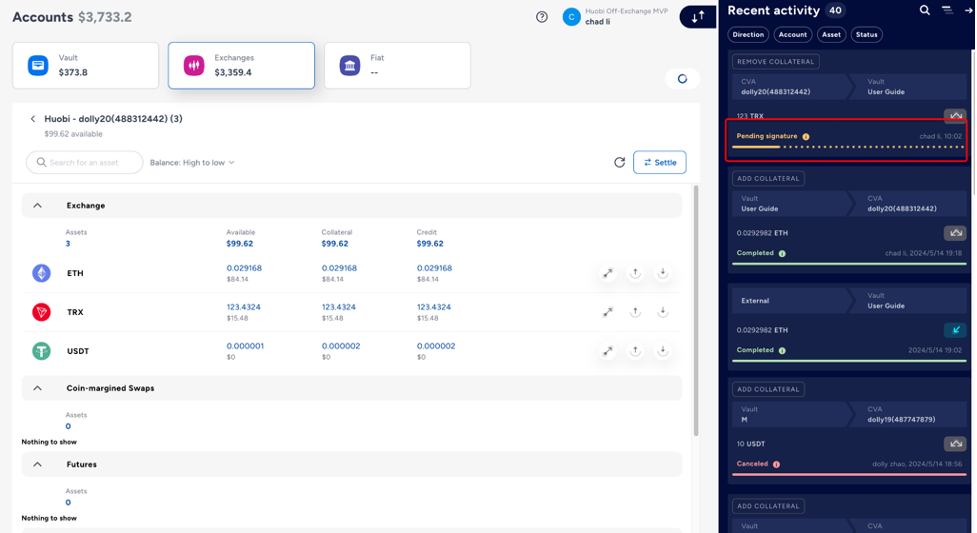Image resolution: width=977 pixels, height=533 pixels.
Task: Refresh the exchange account balances
Action: (619, 162)
